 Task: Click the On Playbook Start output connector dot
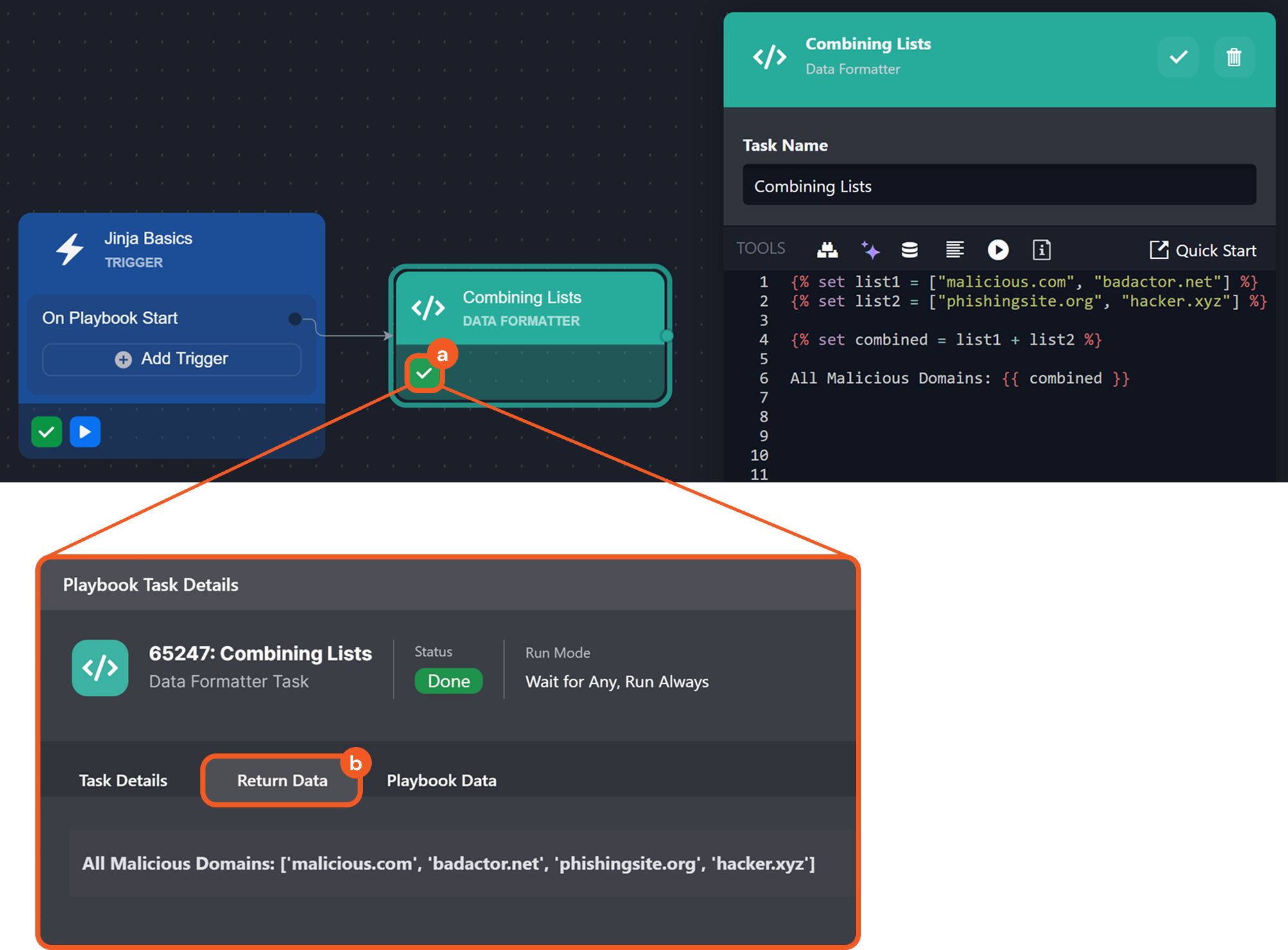[295, 319]
